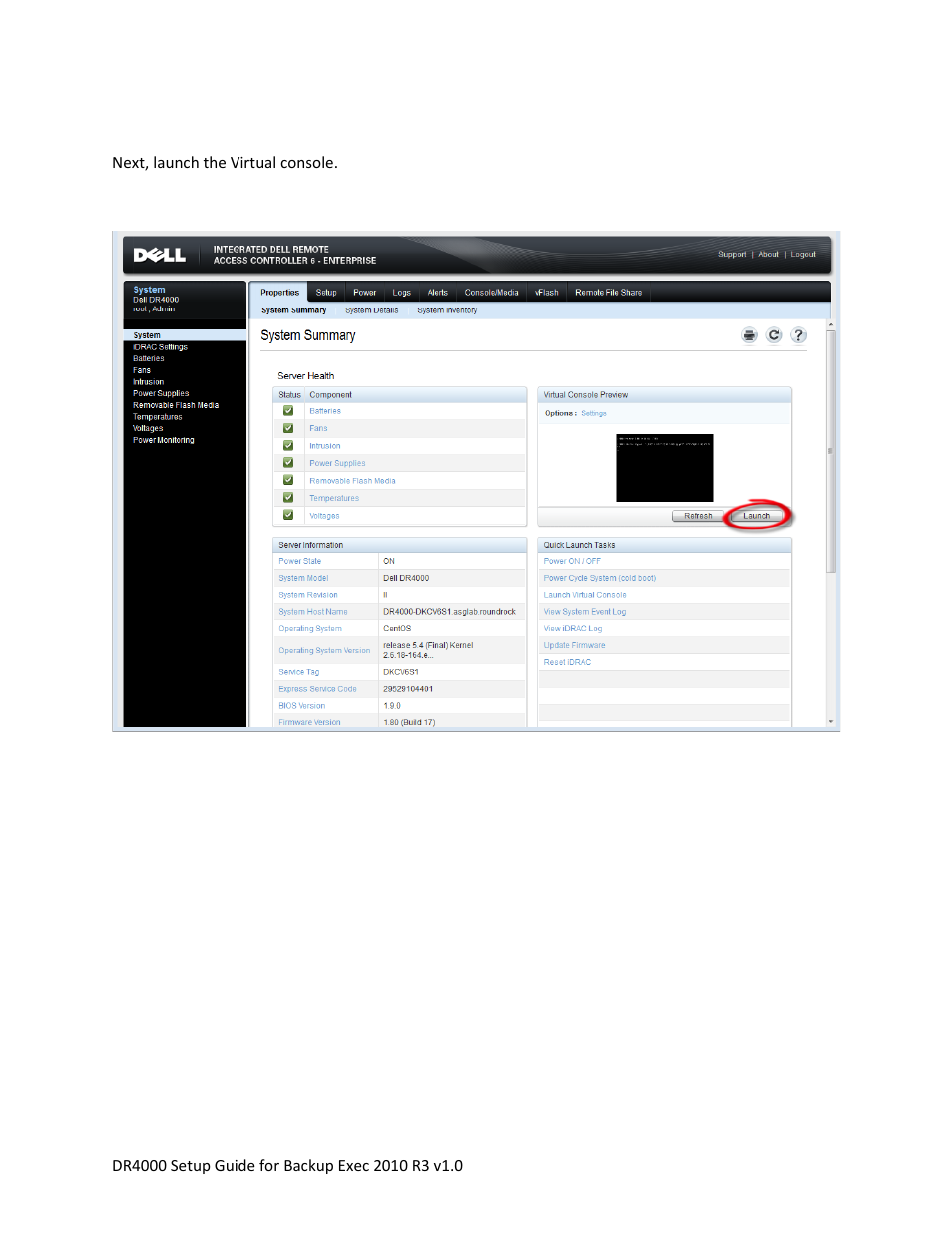Open the console preview Settings link

pyautogui.click(x=594, y=413)
